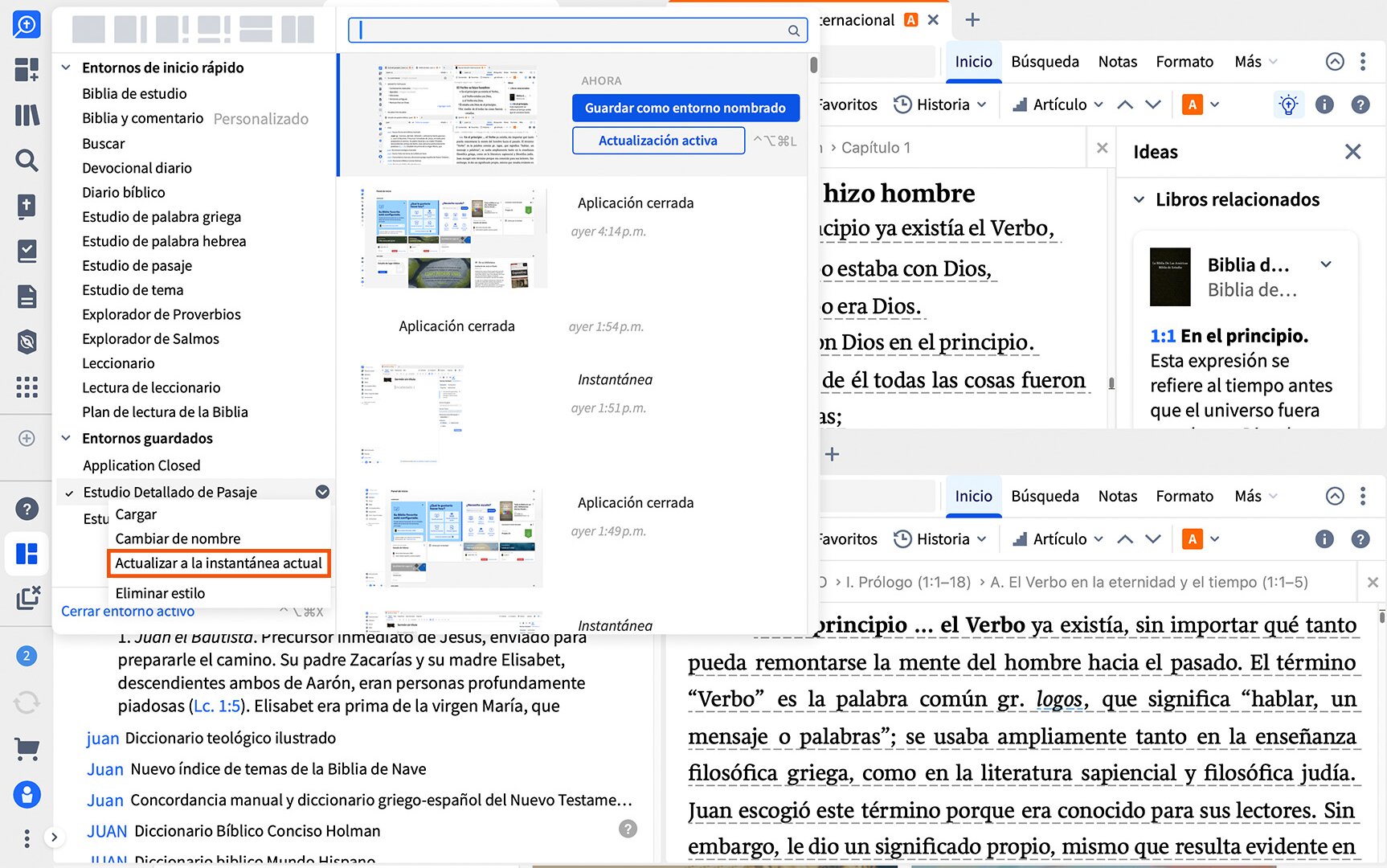
Task: Click the magnifier Search icon in sidebar
Action: click(x=27, y=160)
